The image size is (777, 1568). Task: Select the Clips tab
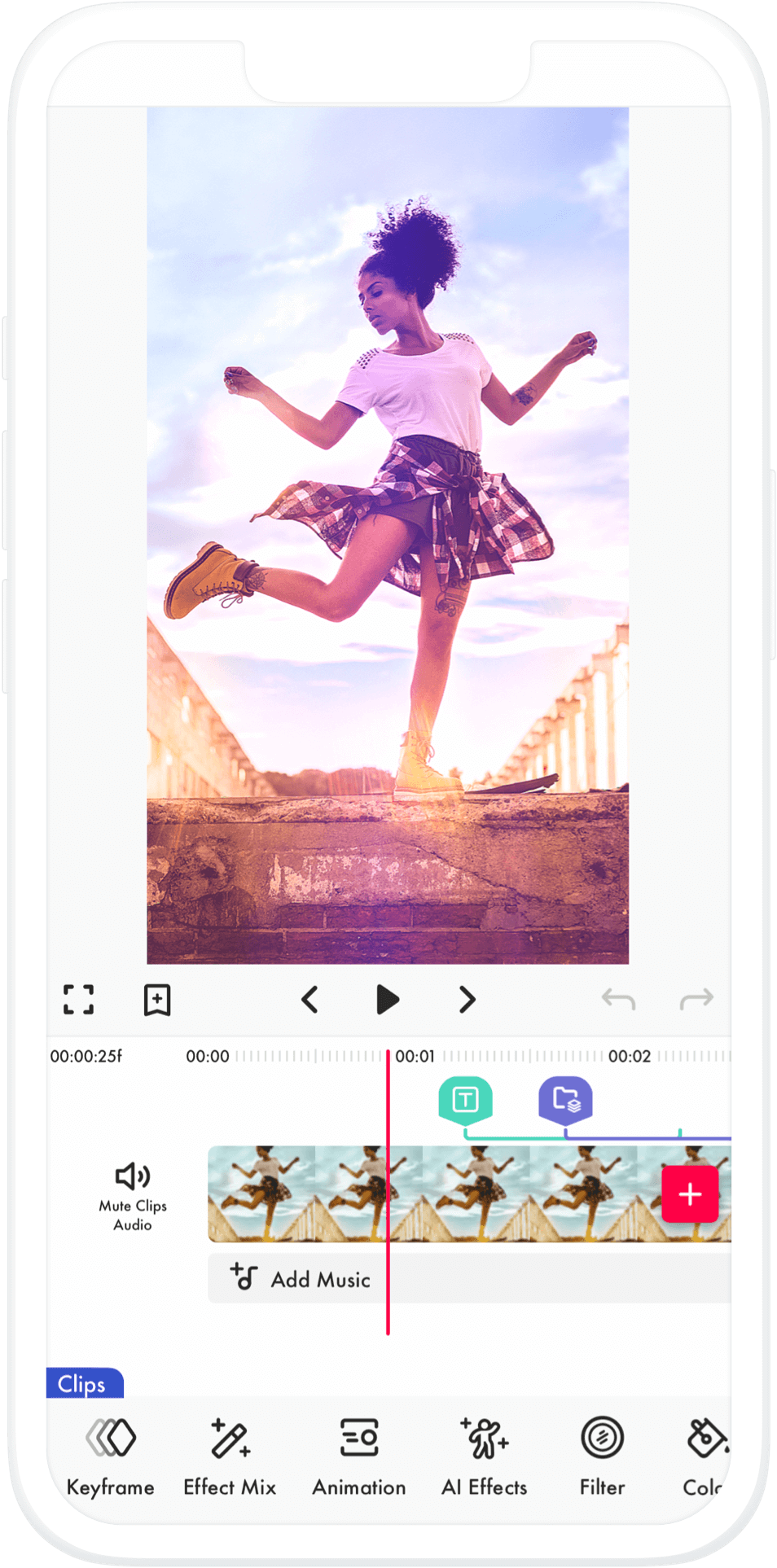click(x=84, y=1384)
